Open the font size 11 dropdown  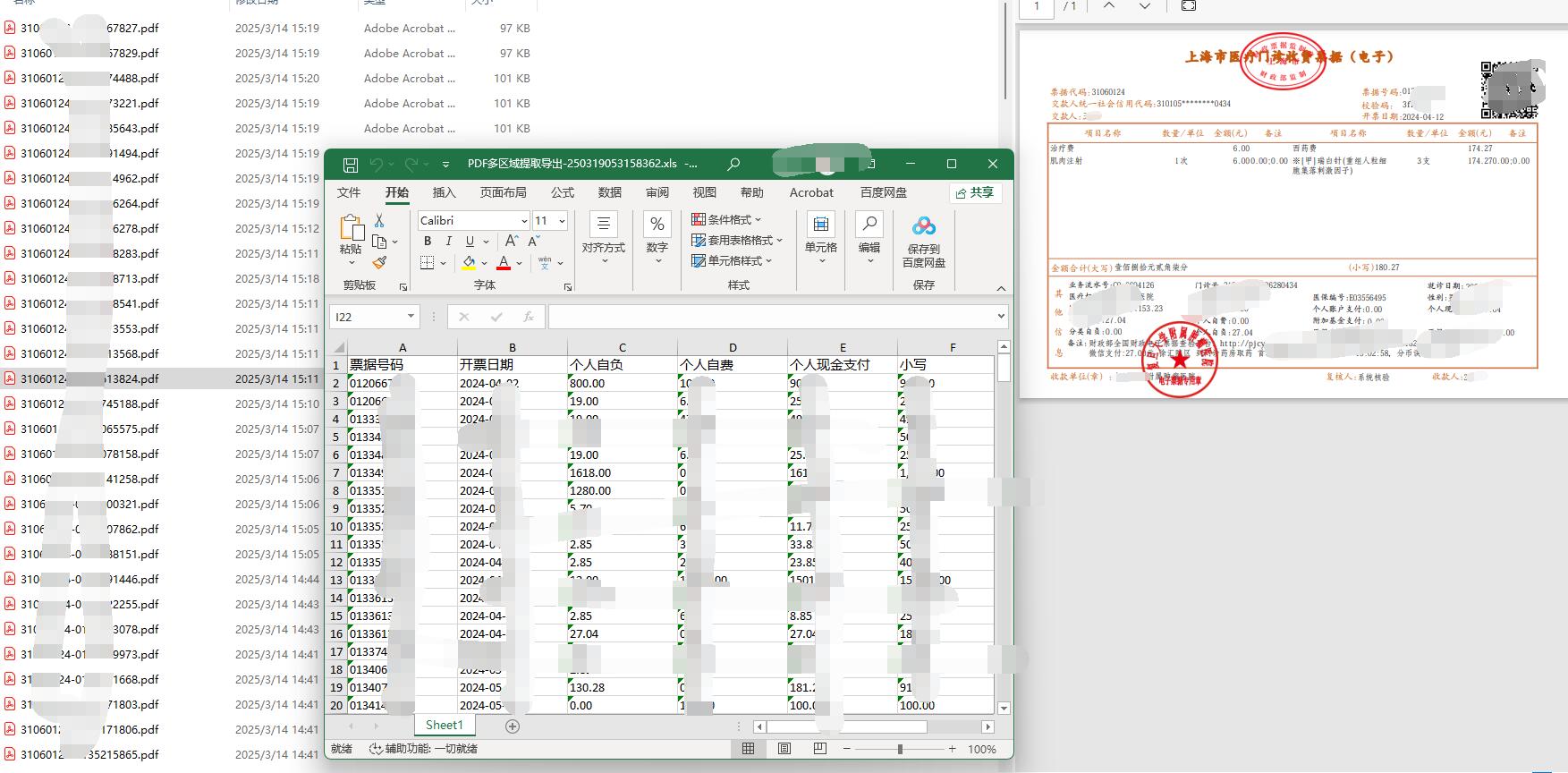point(562,221)
